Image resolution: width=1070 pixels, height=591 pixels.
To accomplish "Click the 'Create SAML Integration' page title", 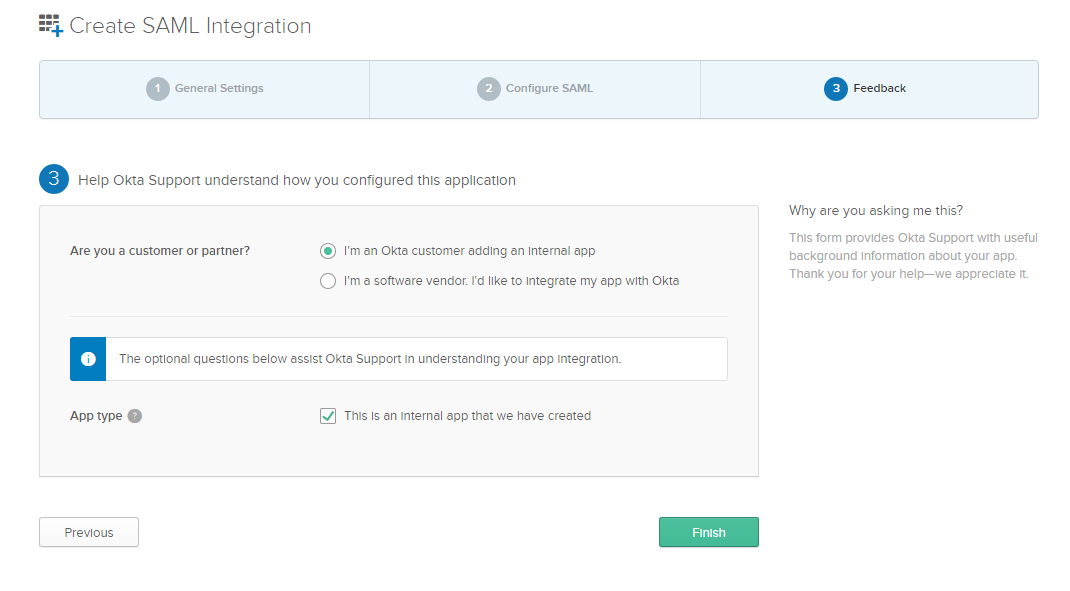I will 190,26.
